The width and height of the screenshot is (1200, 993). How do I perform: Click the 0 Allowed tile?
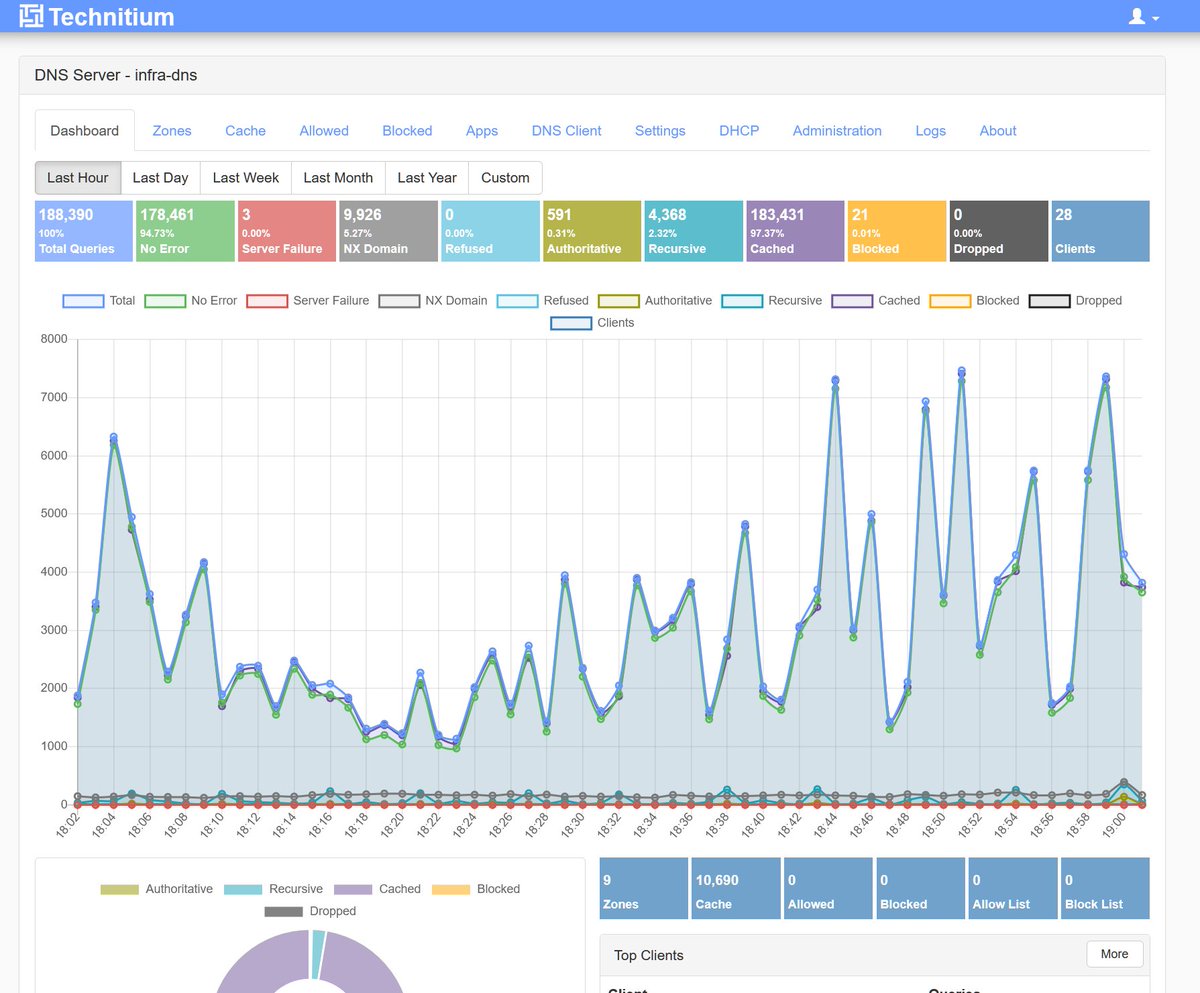click(828, 888)
